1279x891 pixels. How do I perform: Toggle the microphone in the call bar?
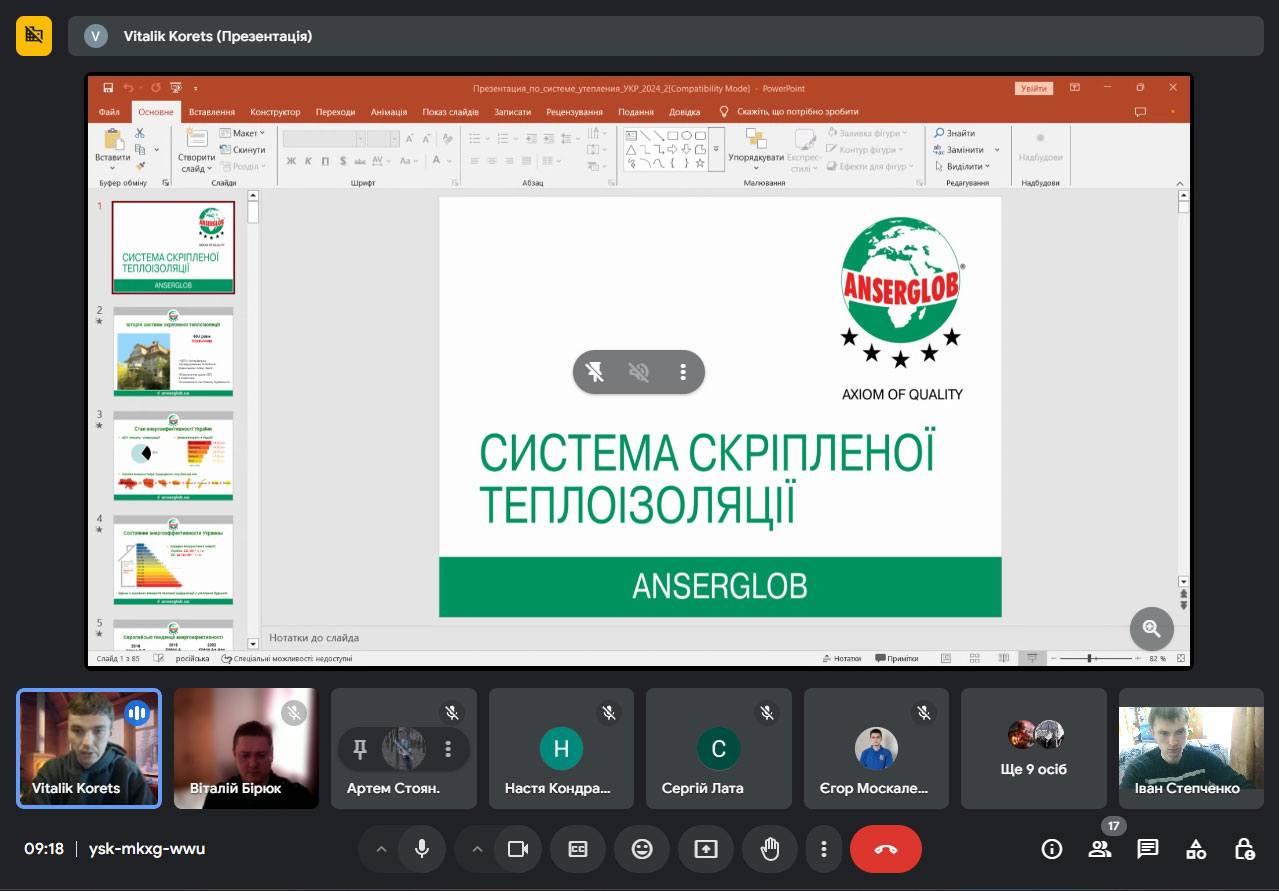click(x=422, y=849)
